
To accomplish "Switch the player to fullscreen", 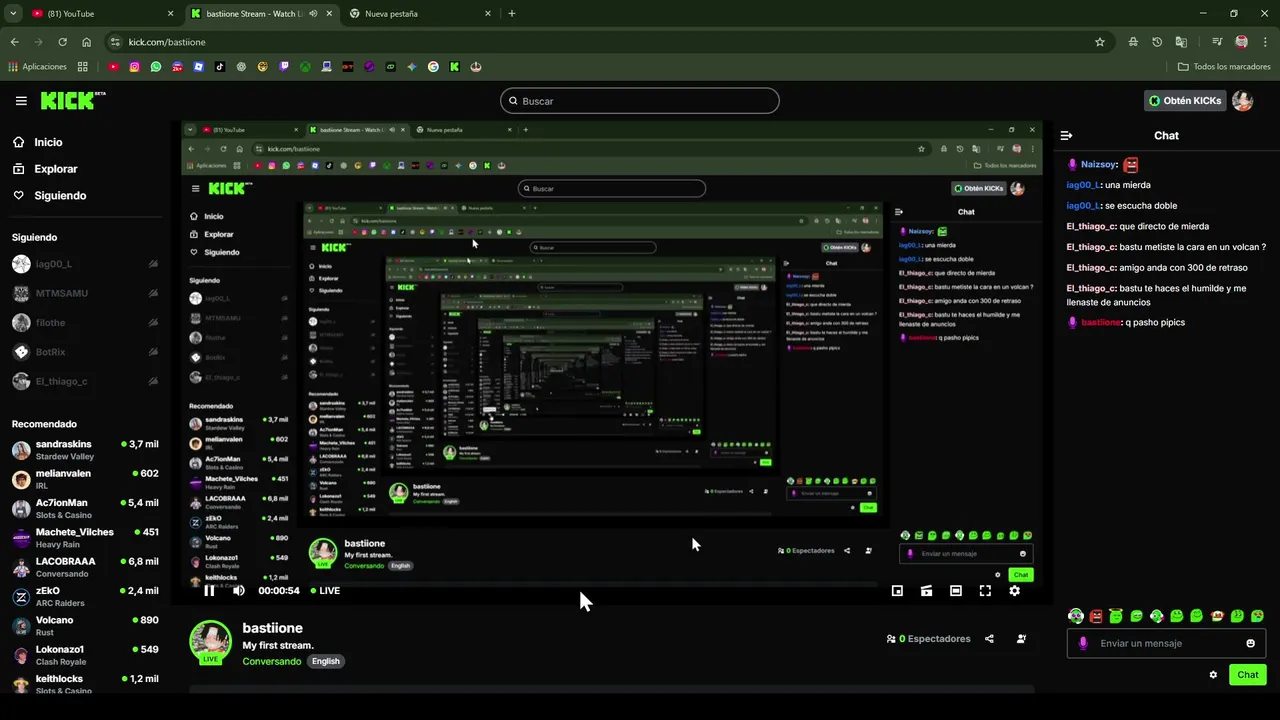I will tap(985, 591).
